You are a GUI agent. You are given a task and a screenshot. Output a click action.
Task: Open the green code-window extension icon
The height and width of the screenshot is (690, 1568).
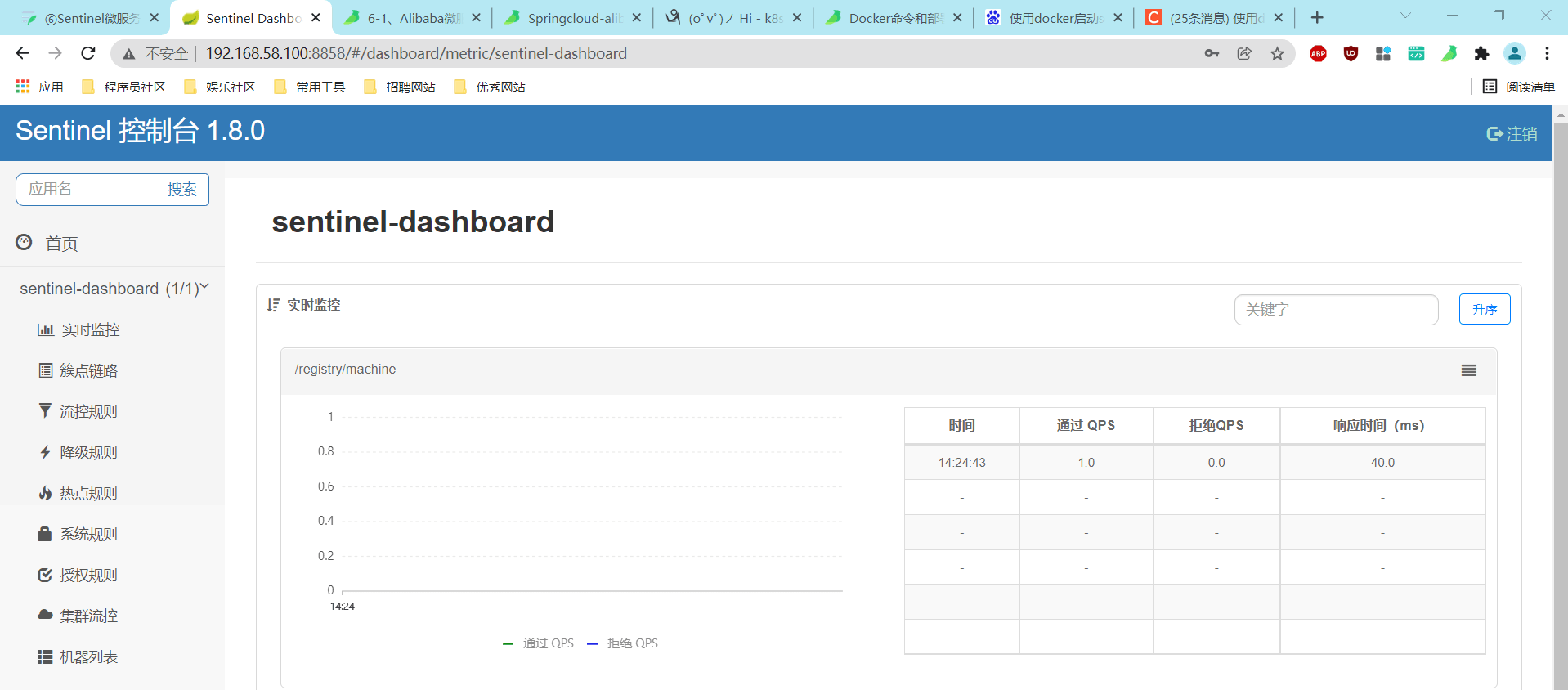point(1416,54)
